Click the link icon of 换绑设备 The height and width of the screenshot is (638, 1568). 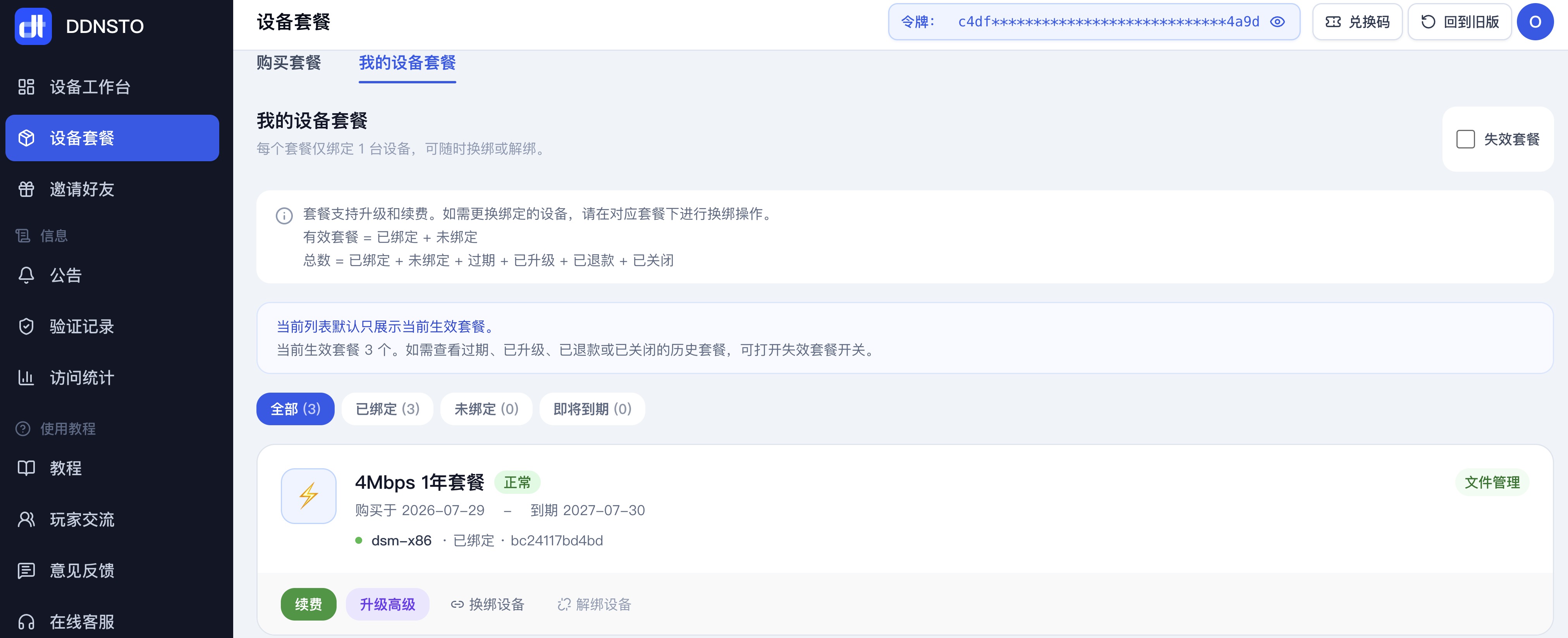pyautogui.click(x=457, y=605)
